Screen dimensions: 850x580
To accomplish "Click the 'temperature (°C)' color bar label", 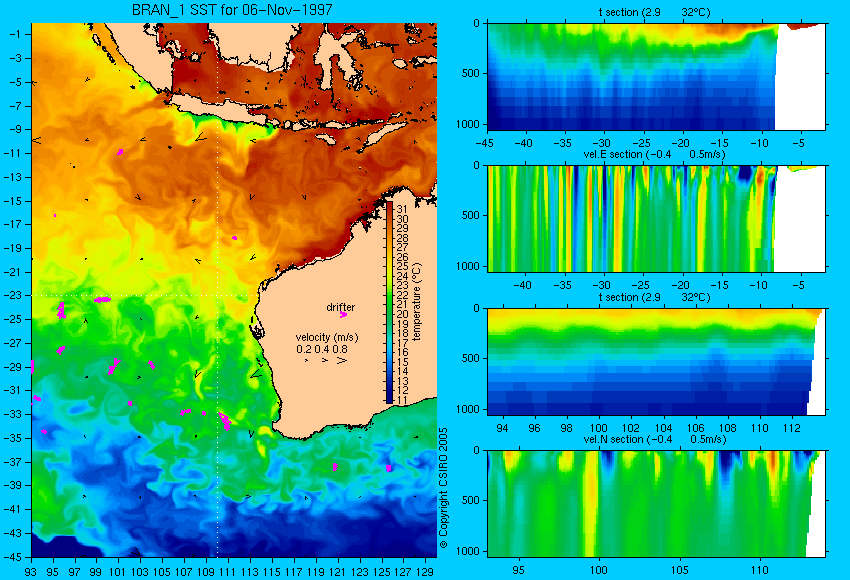I will pos(416,301).
